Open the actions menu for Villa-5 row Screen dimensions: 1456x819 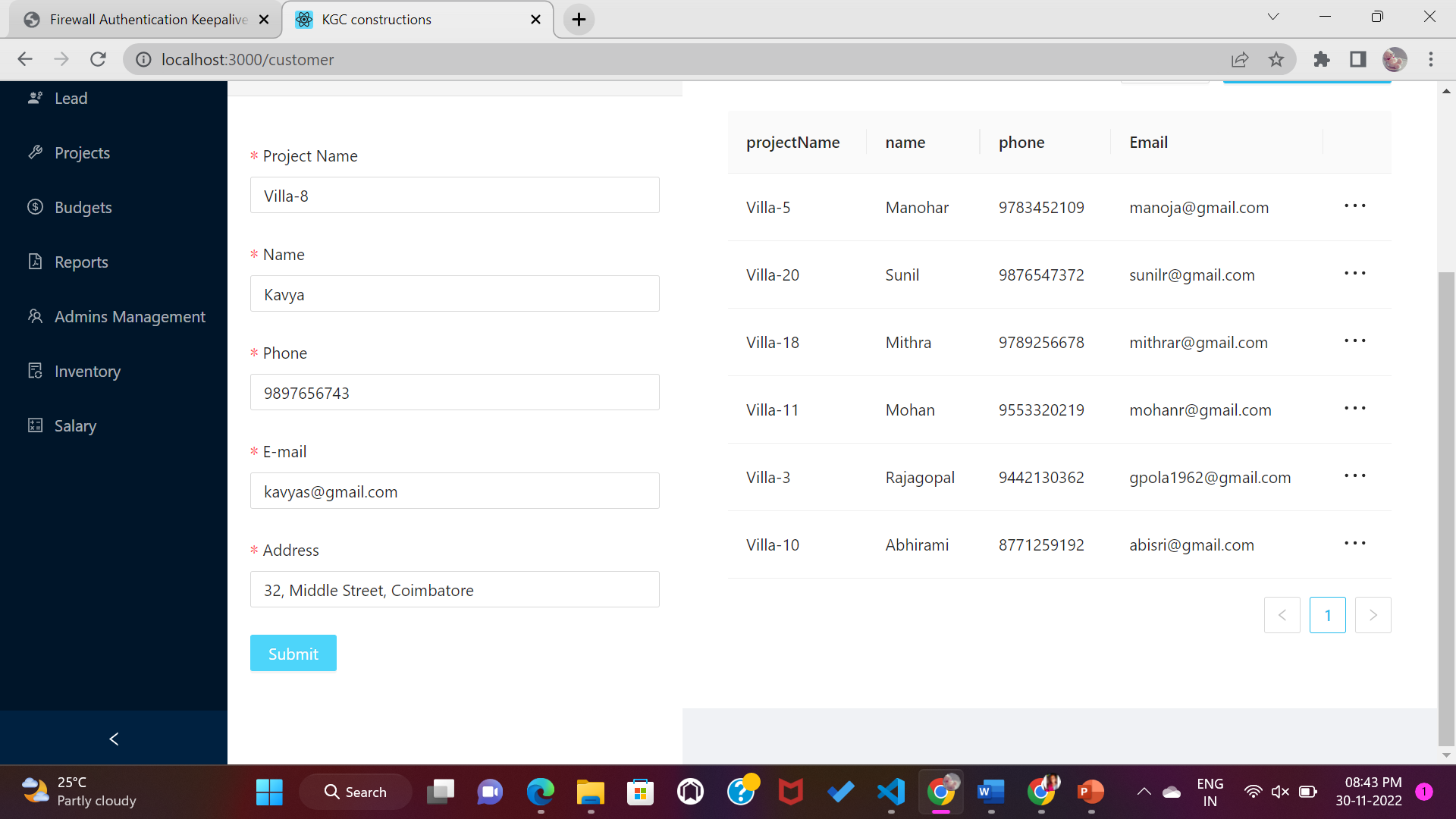pyautogui.click(x=1354, y=206)
